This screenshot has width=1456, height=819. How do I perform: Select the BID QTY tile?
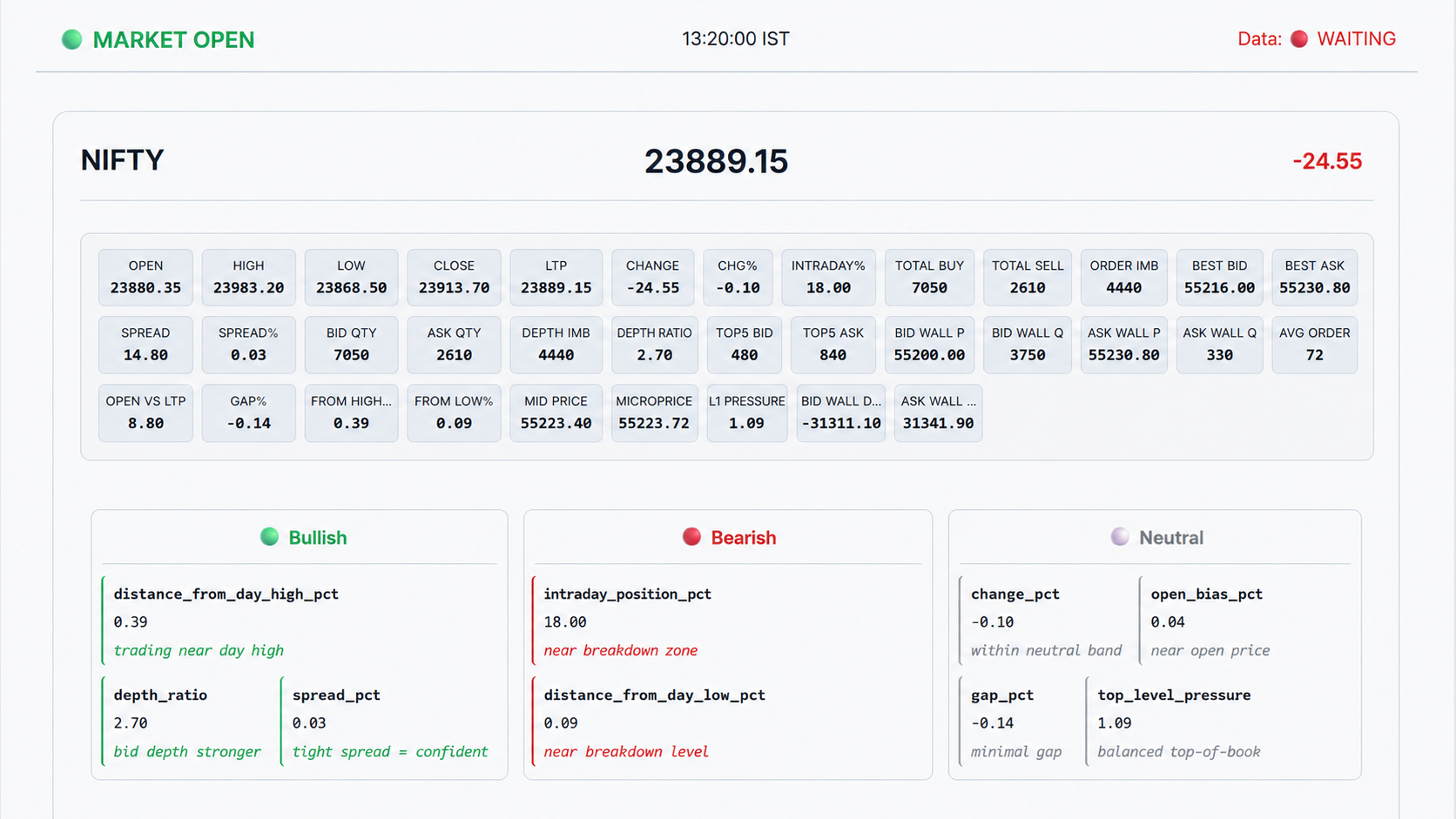(351, 345)
